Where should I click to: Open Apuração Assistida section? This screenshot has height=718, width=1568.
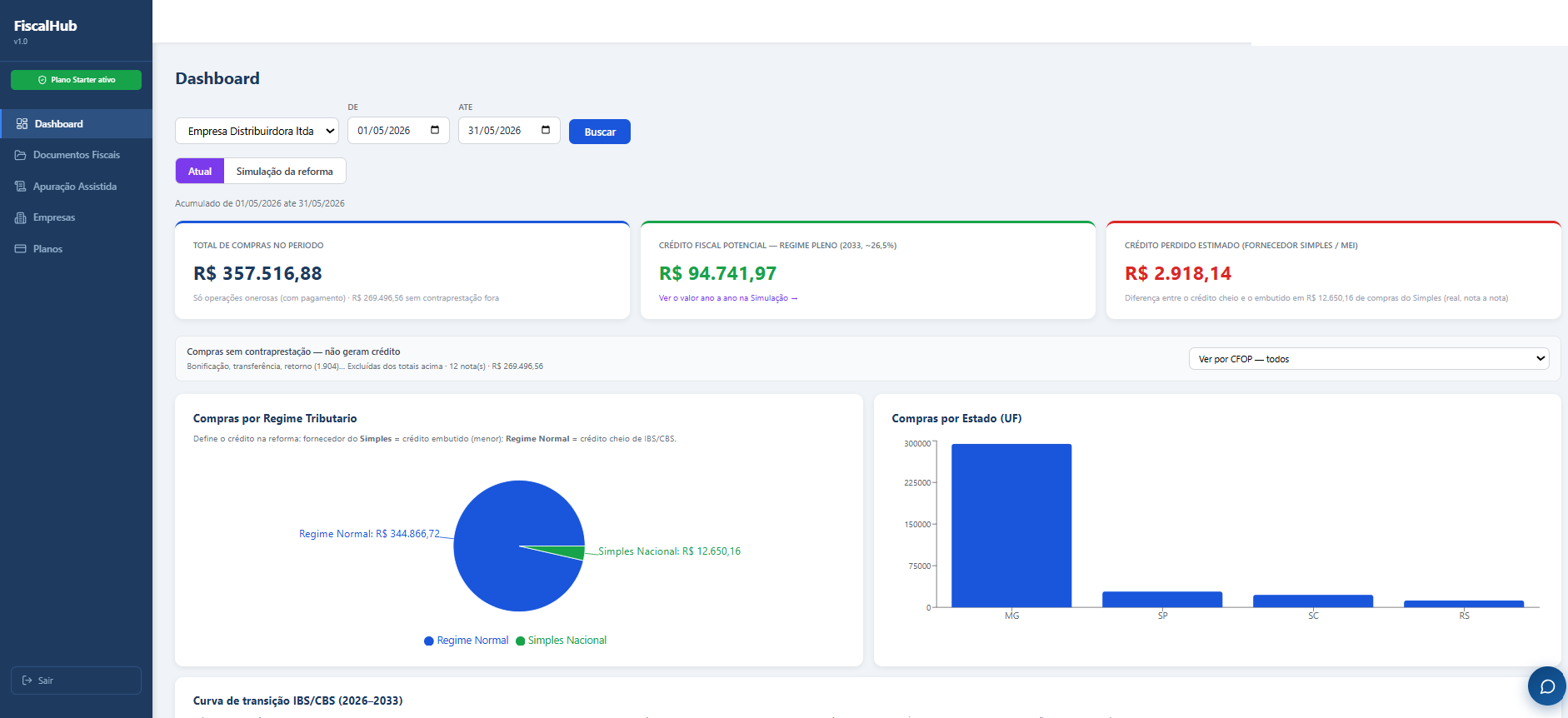pos(77,187)
